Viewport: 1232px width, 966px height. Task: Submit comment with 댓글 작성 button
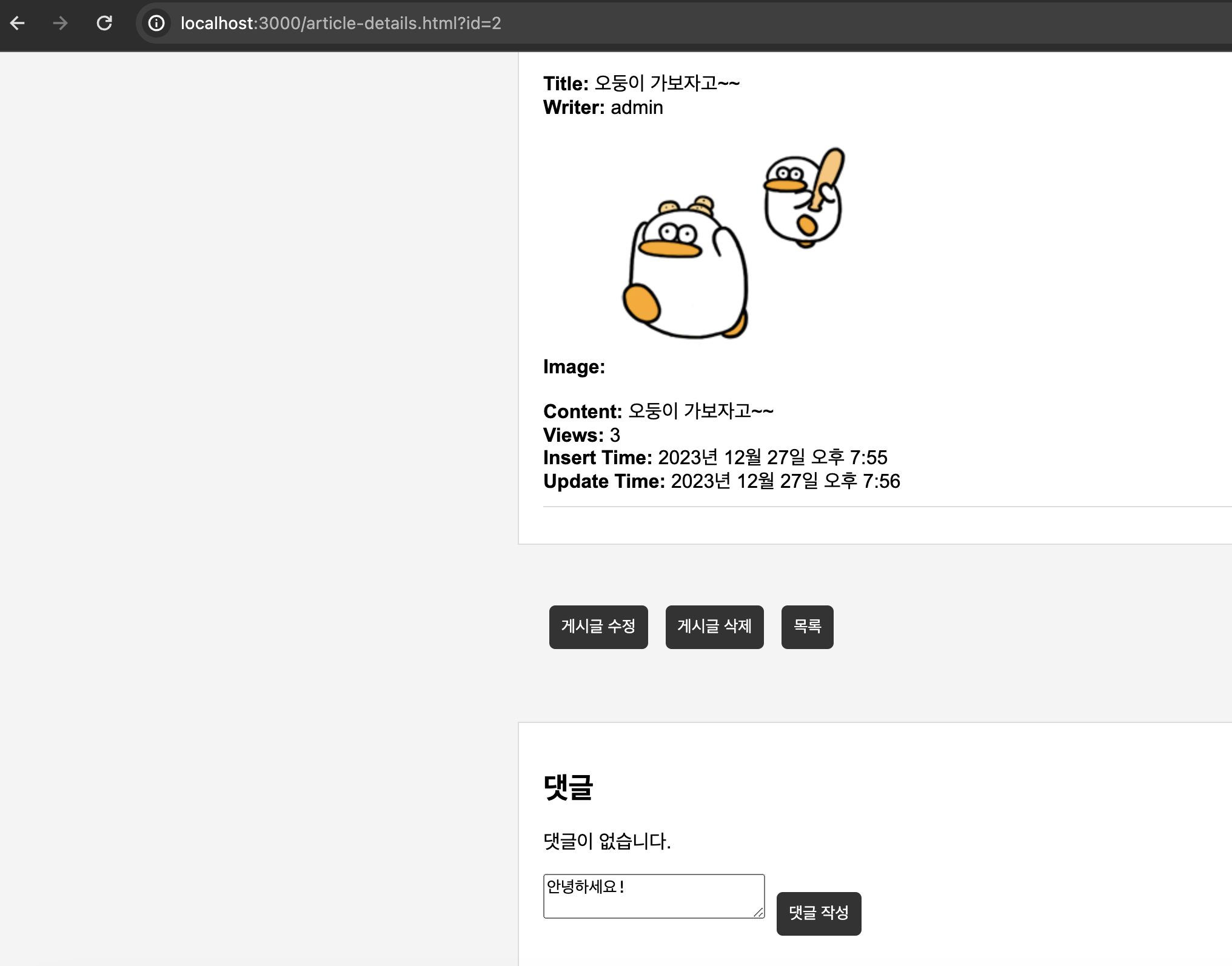(819, 913)
